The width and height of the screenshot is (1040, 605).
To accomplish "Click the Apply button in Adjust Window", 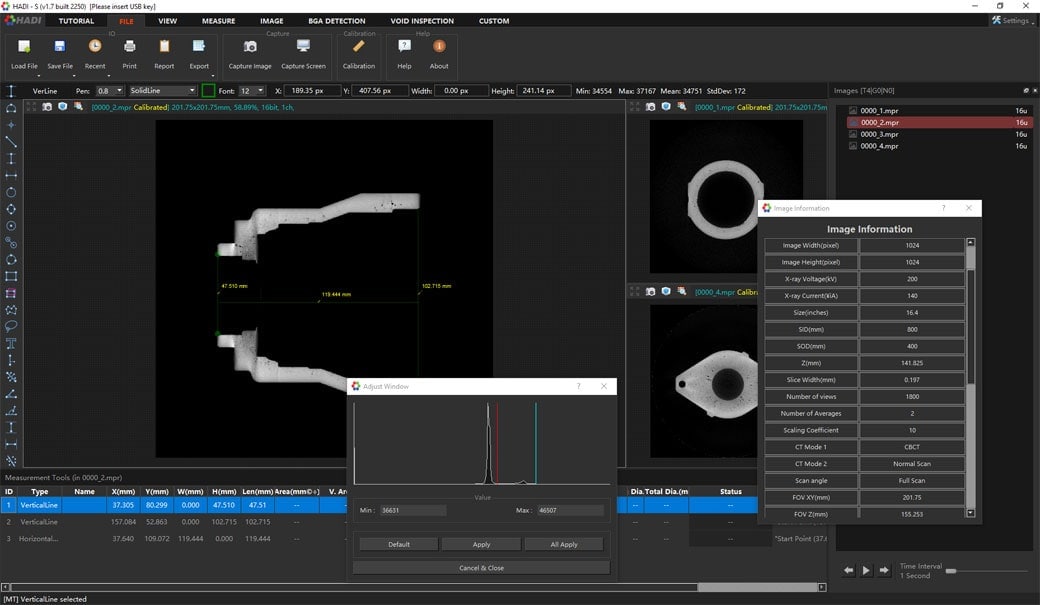I will [480, 544].
